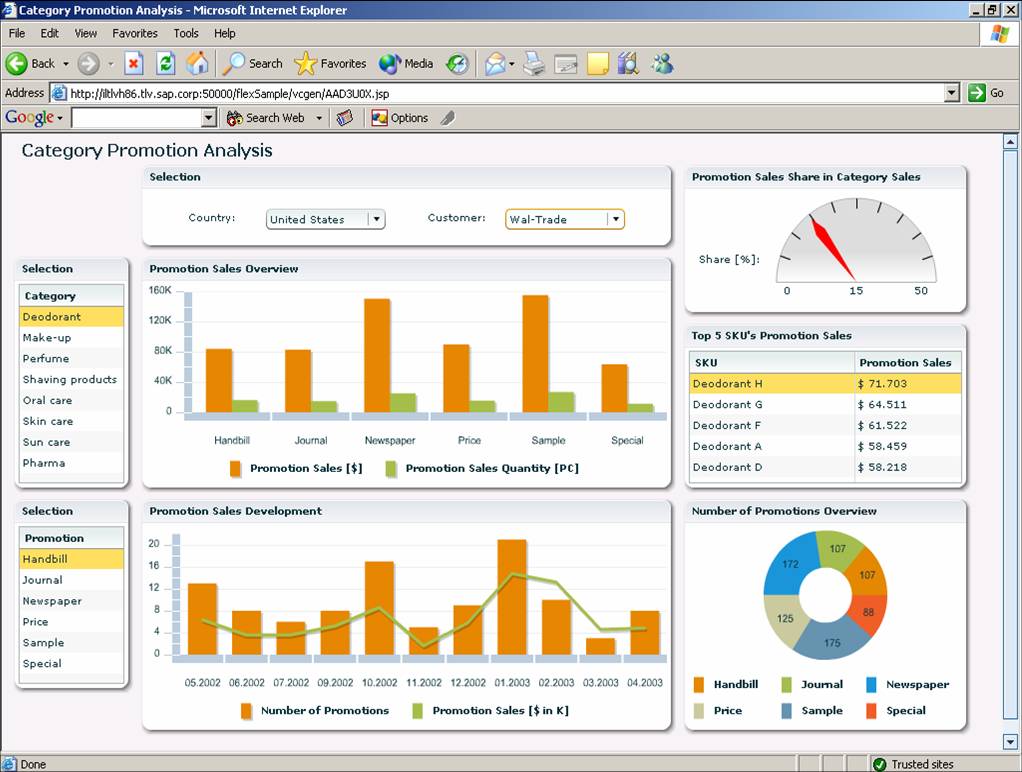
Task: Select Newspaper in the Promotion list
Action: click(52, 601)
